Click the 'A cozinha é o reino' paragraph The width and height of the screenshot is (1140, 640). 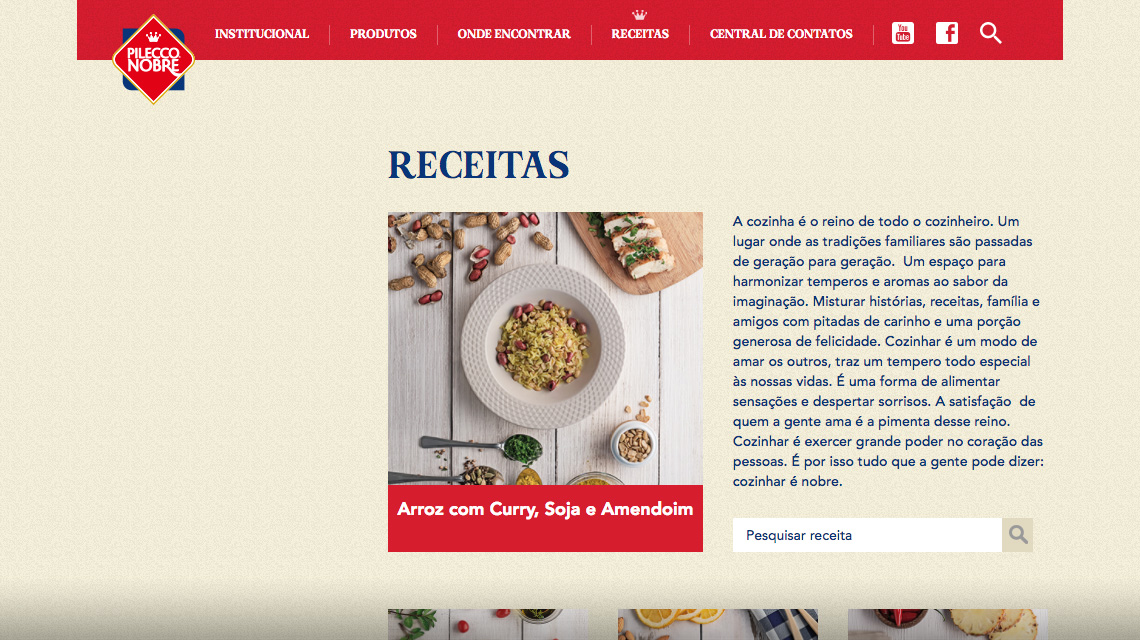tap(888, 351)
